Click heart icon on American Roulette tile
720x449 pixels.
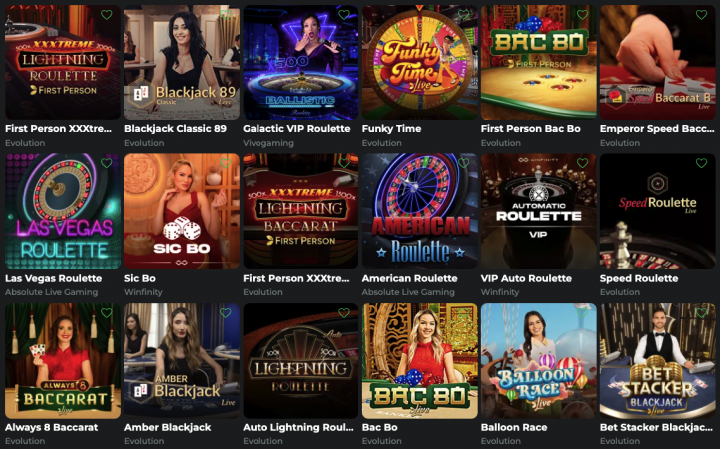(x=463, y=163)
